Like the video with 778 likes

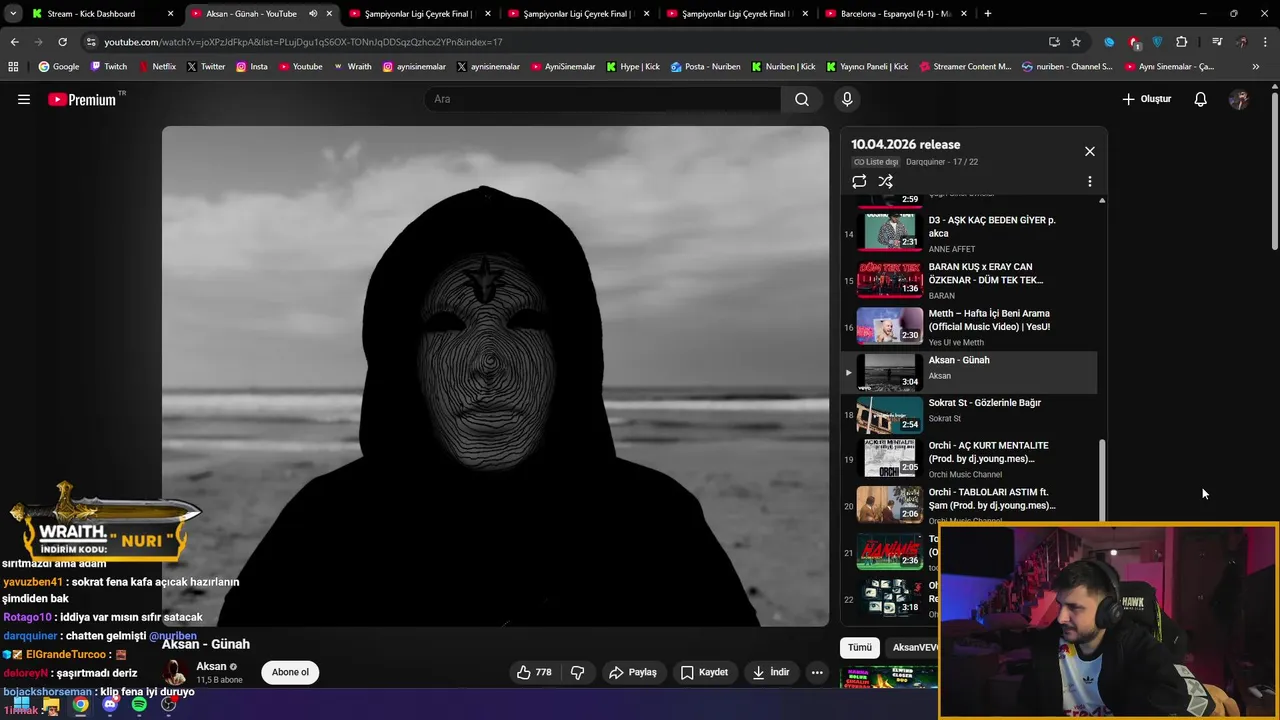tap(534, 672)
